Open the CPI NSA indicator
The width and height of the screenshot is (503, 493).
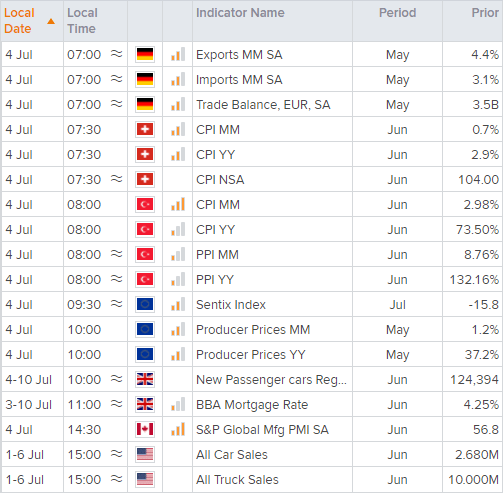tap(220, 180)
